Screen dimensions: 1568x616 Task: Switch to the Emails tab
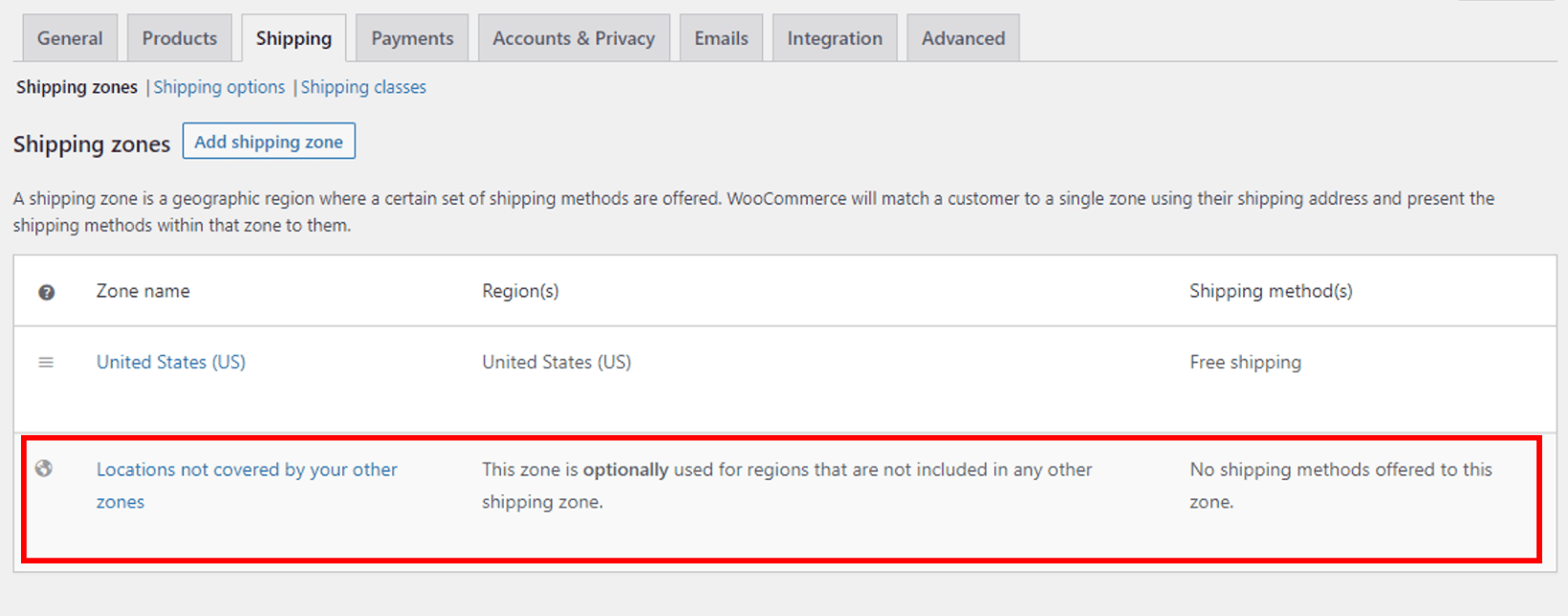(721, 37)
